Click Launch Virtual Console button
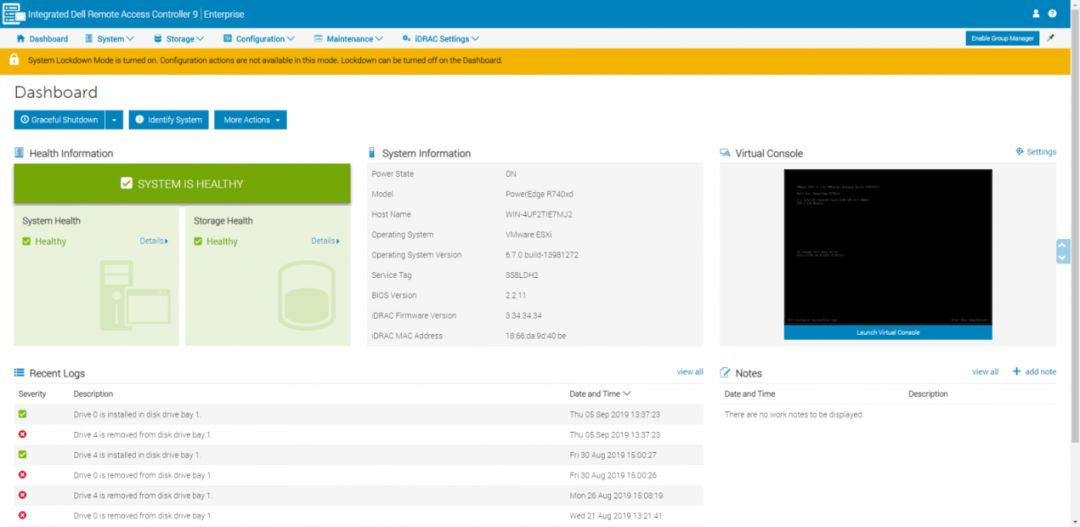 pos(888,332)
